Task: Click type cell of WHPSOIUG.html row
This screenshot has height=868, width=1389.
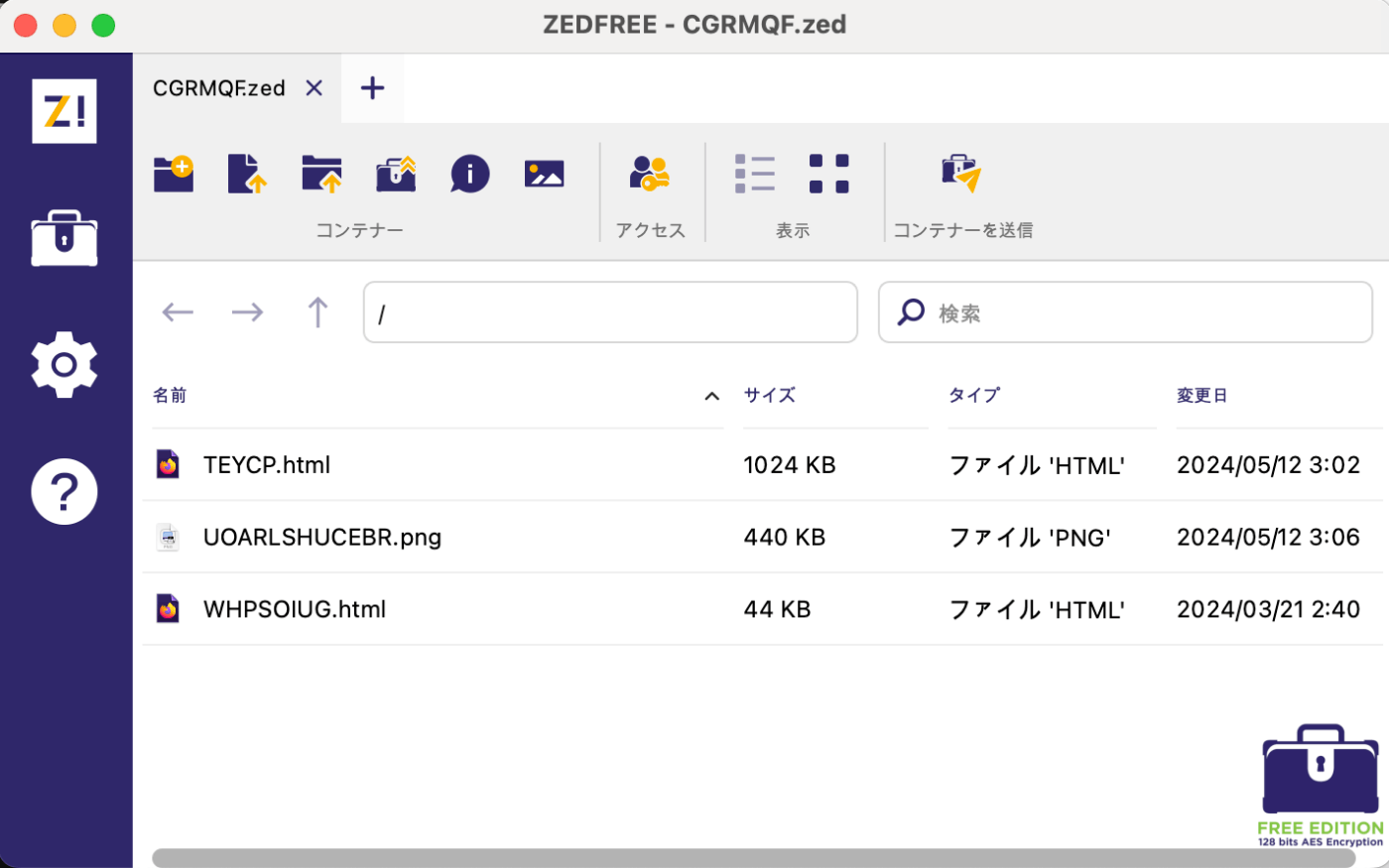Action: (x=1037, y=609)
